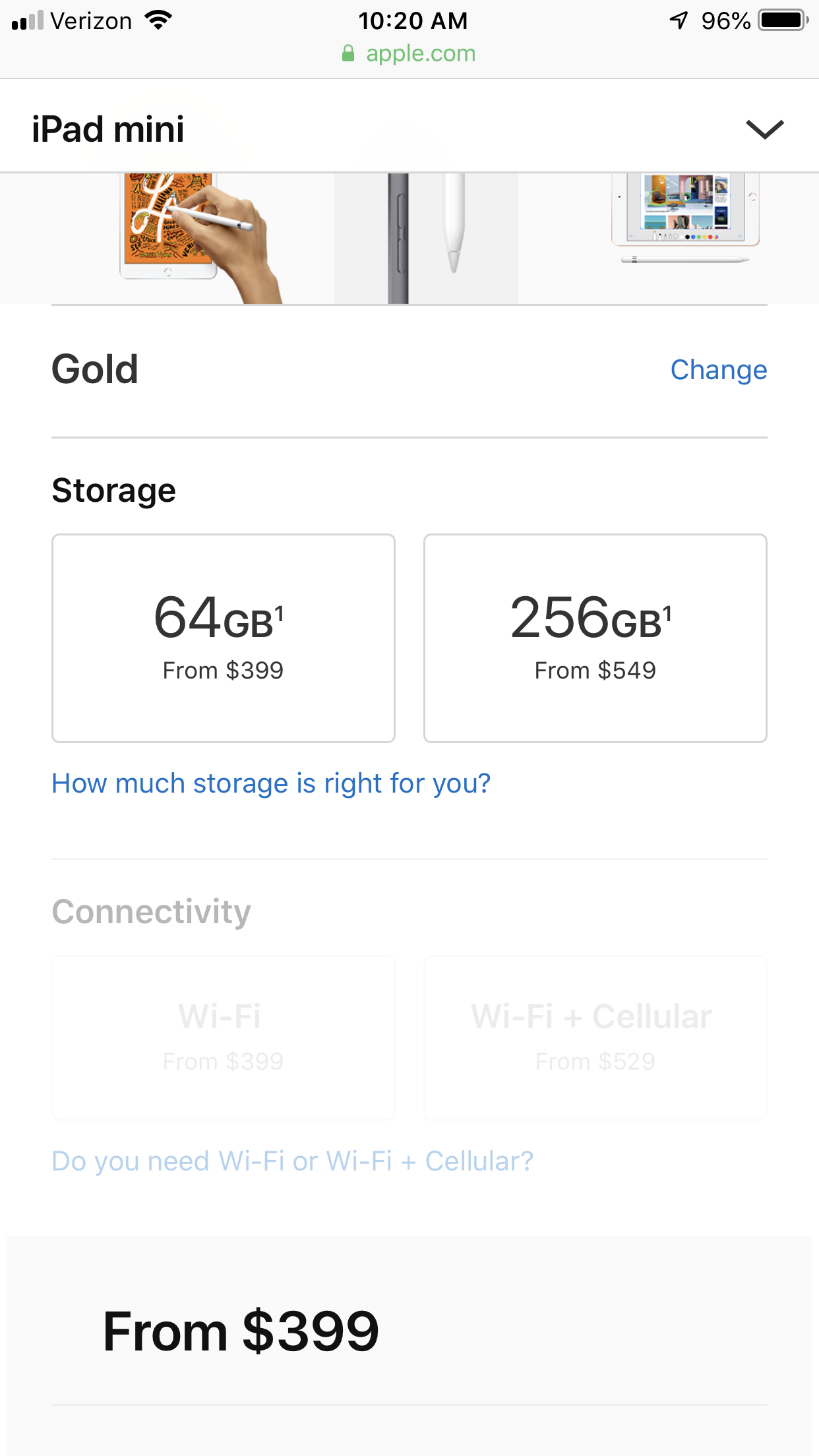Select the 64GB storage option
819x1456 pixels.
tap(224, 638)
